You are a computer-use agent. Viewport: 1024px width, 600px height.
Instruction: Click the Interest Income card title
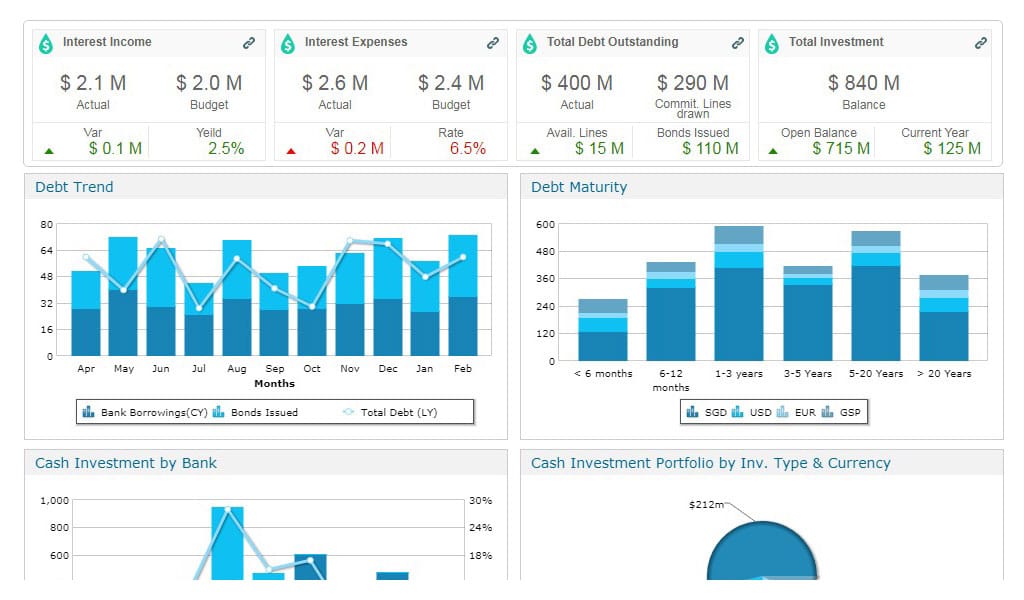(107, 42)
